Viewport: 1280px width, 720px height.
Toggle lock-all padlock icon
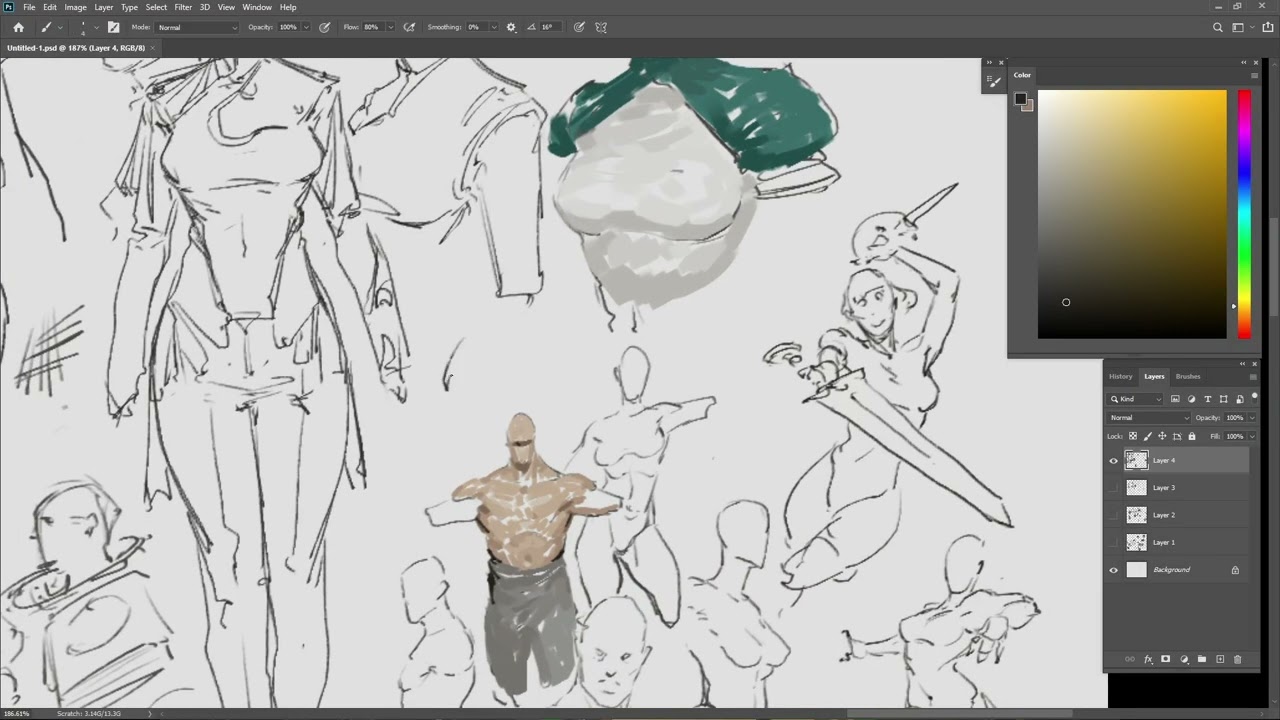pyautogui.click(x=1192, y=436)
